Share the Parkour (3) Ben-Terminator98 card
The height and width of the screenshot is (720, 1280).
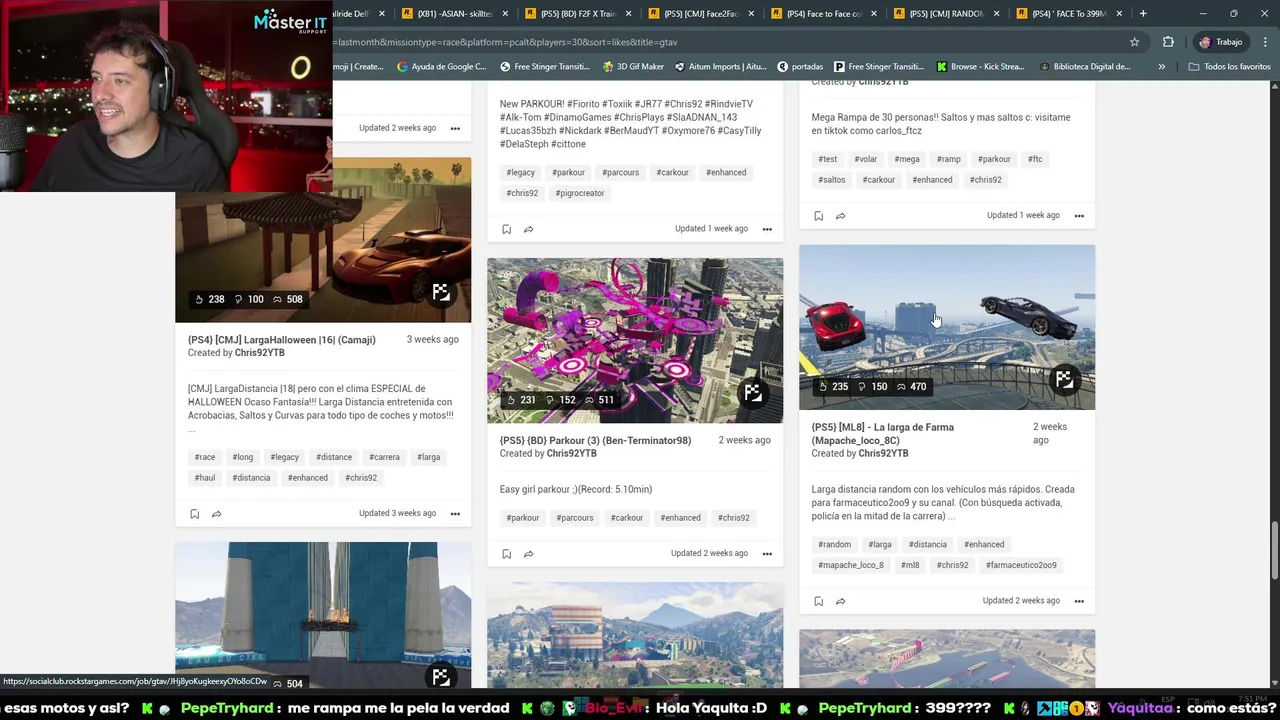coord(528,554)
